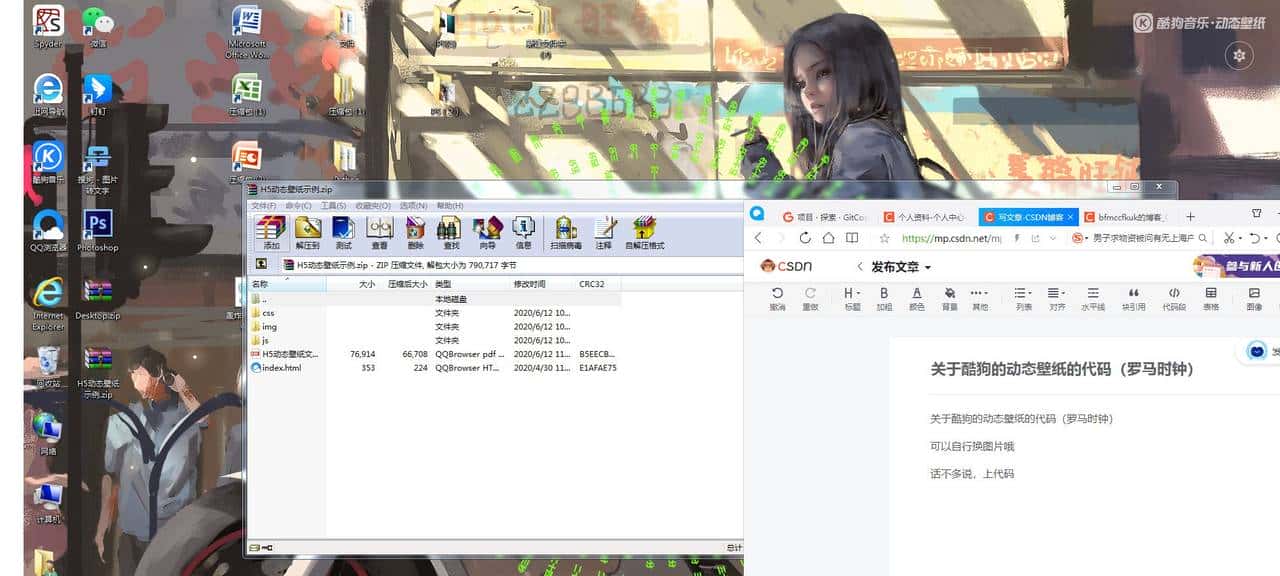Click the undo (撤消) button in editor
The width and height of the screenshot is (1280, 576).
(x=777, y=297)
